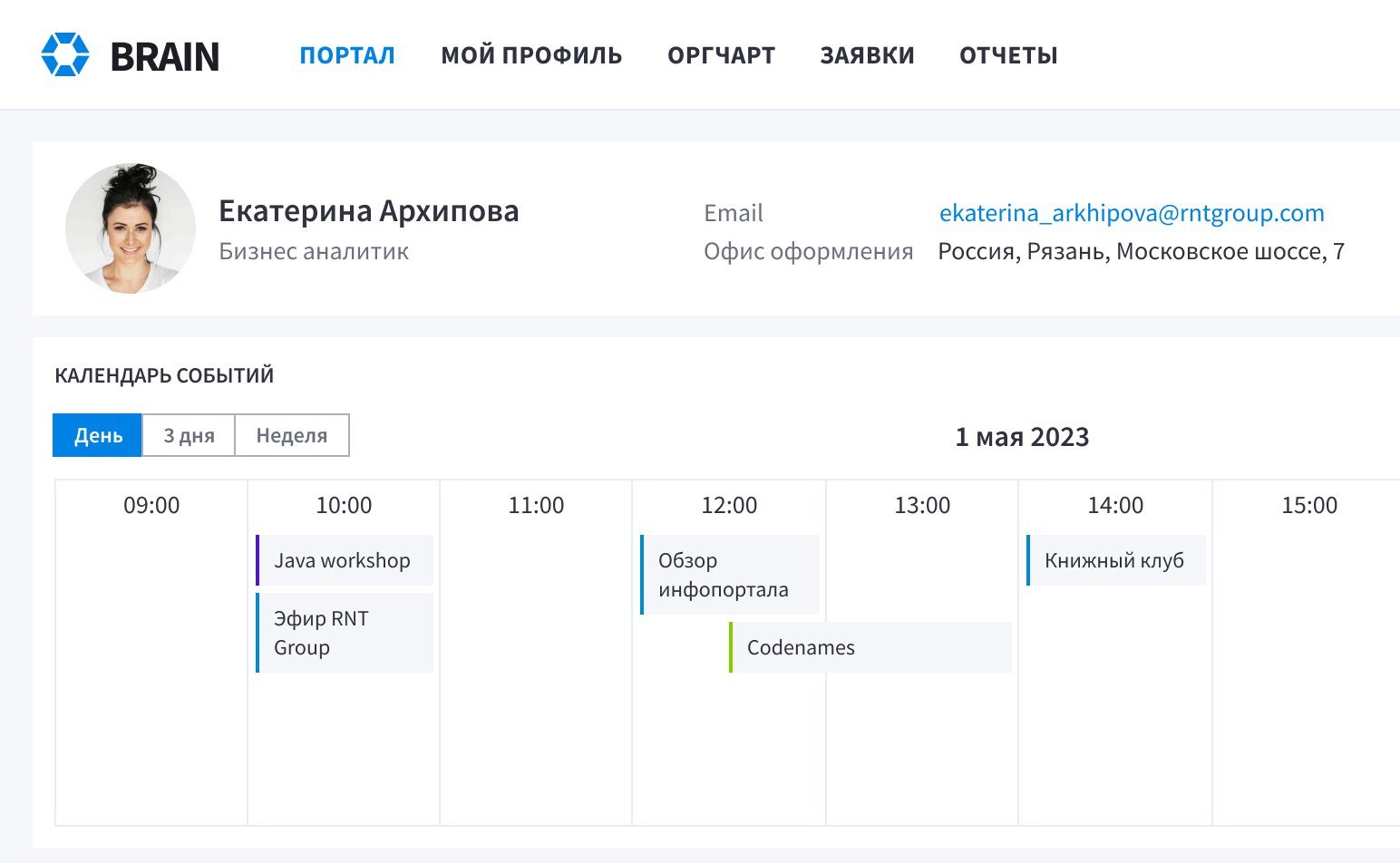
Task: Open the Java workshop event
Action: (345, 560)
